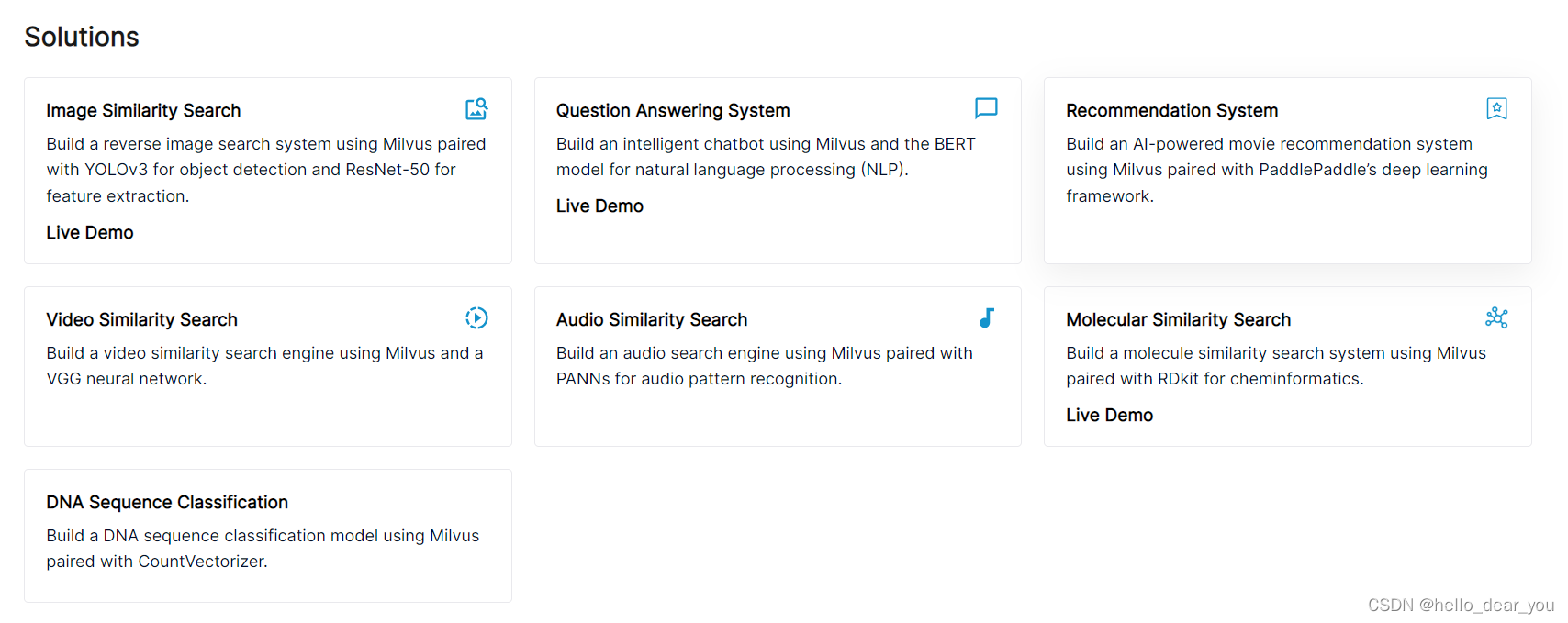
Task: Open the DNA Sequence Classification title
Action: [x=167, y=503]
